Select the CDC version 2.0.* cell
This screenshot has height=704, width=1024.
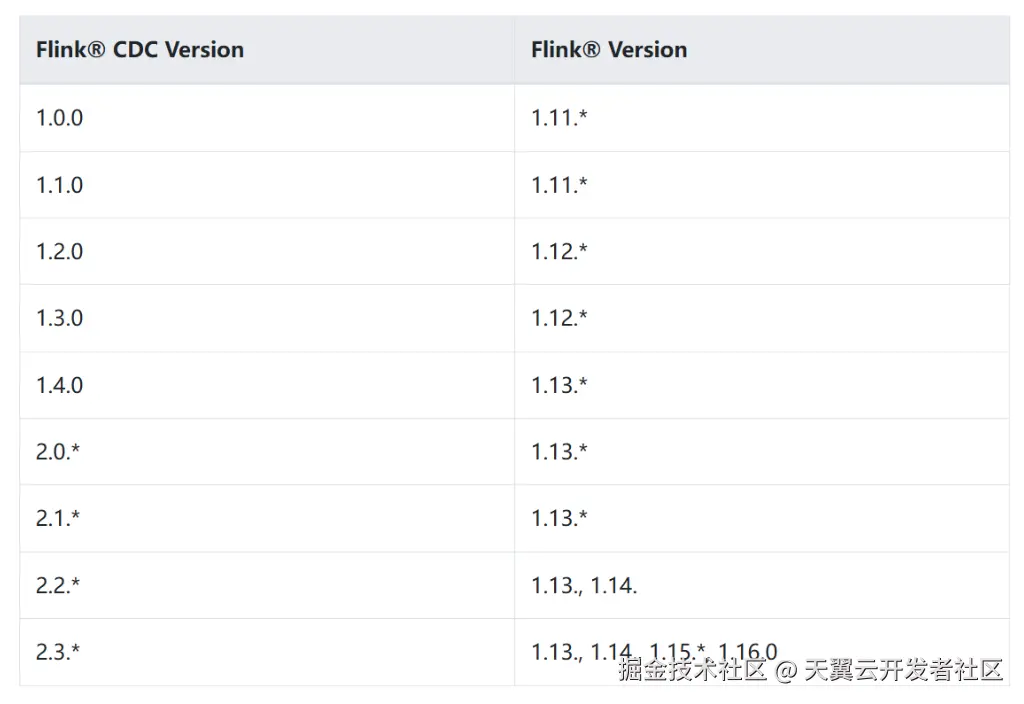click(58, 451)
